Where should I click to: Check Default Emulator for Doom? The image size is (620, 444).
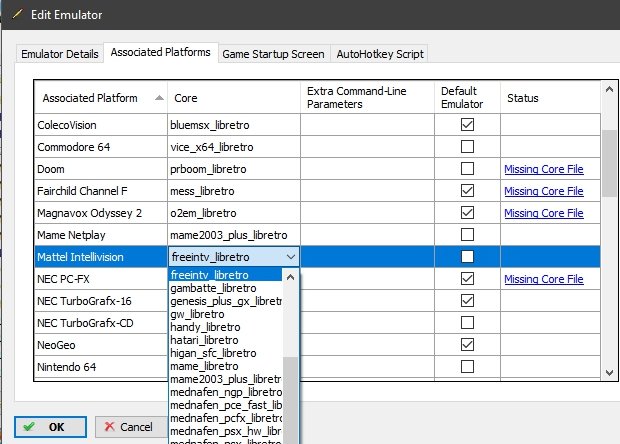point(467,169)
